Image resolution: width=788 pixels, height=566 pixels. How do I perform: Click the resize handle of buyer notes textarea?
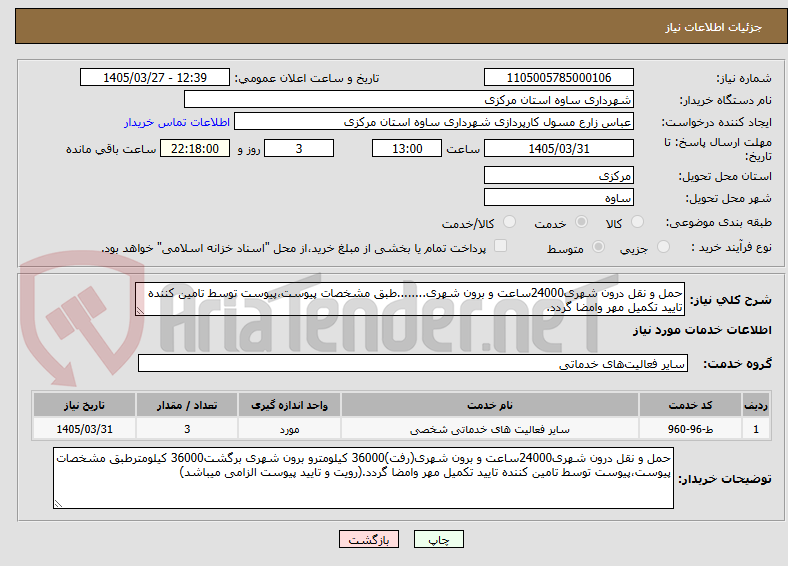(x=58, y=504)
